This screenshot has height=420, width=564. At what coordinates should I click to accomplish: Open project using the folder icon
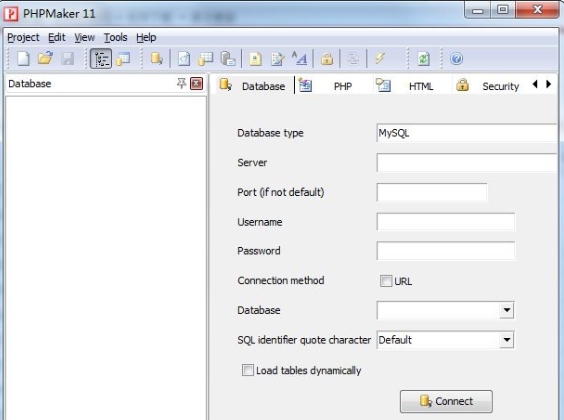pos(45,58)
